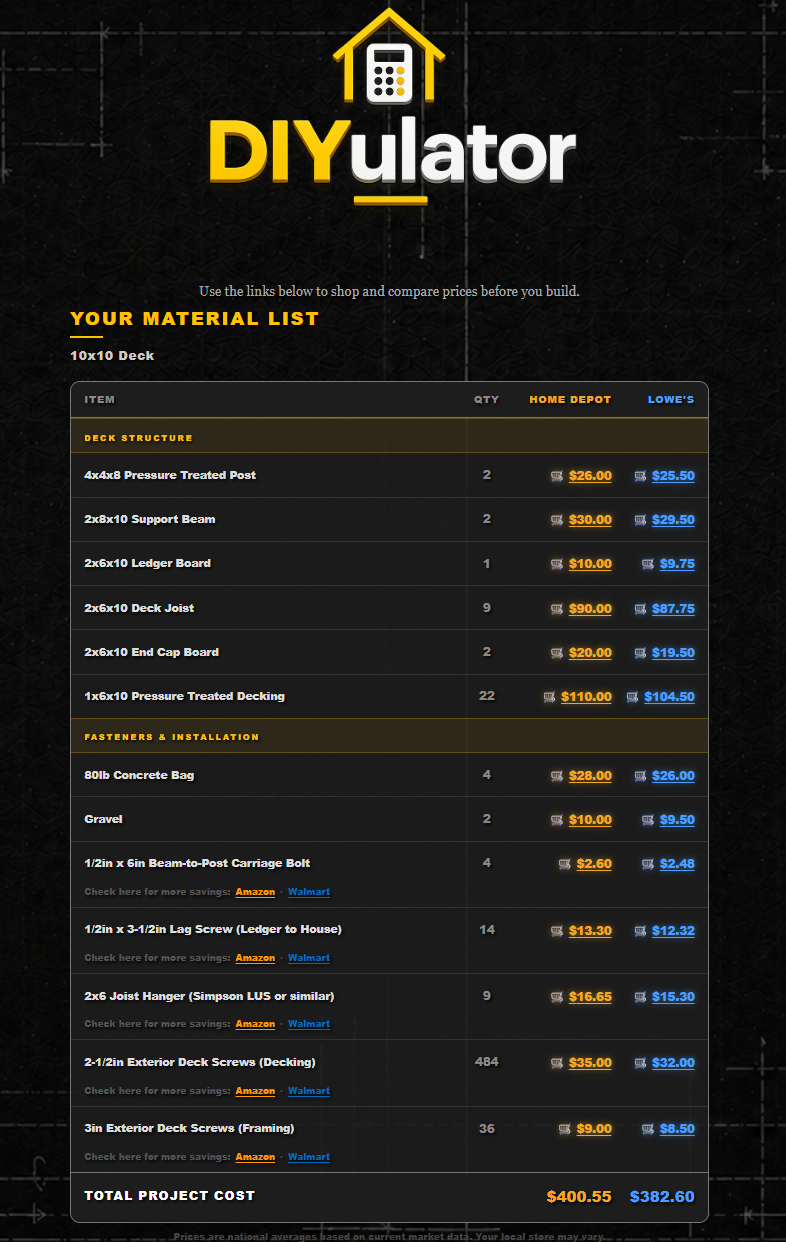Click the 10x10 Deck subtitle
The height and width of the screenshot is (1242, 786).
tap(112, 356)
